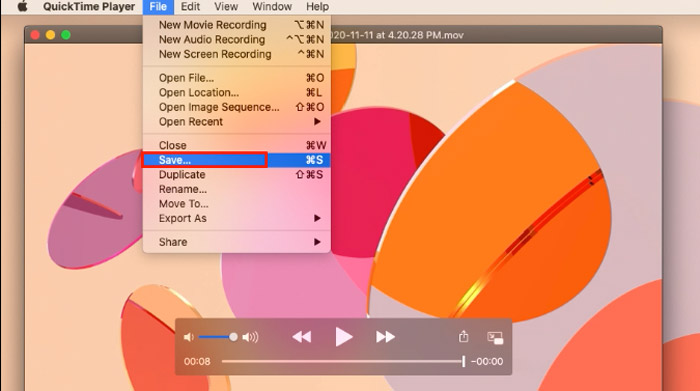Adjust the volume slider knob
Viewport: 700px width, 391px height.
[x=233, y=337]
